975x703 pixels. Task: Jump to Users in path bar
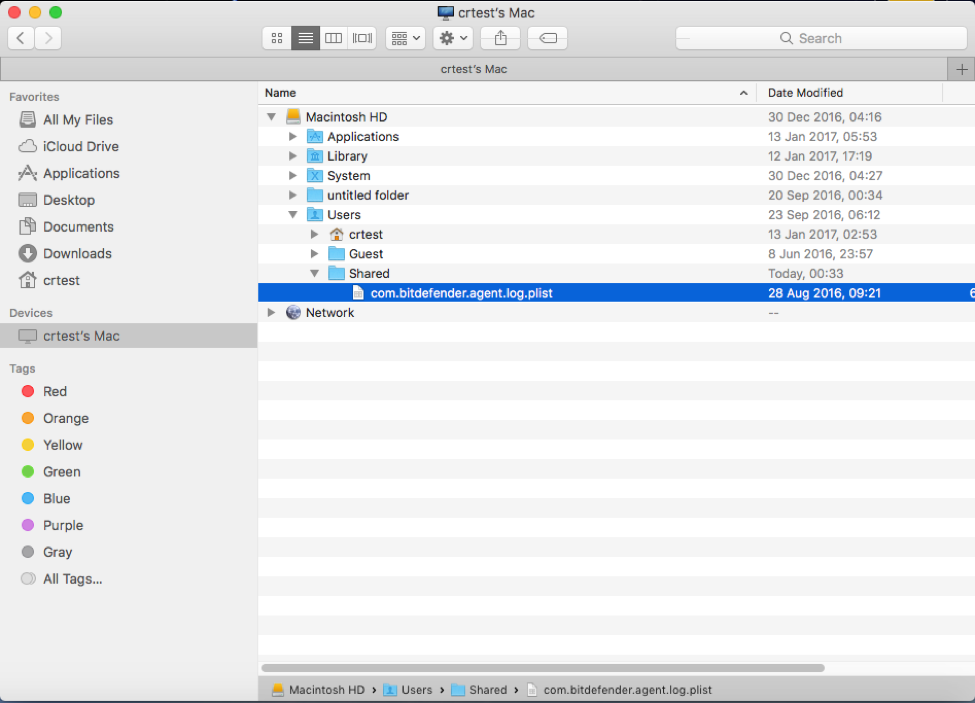(407, 690)
